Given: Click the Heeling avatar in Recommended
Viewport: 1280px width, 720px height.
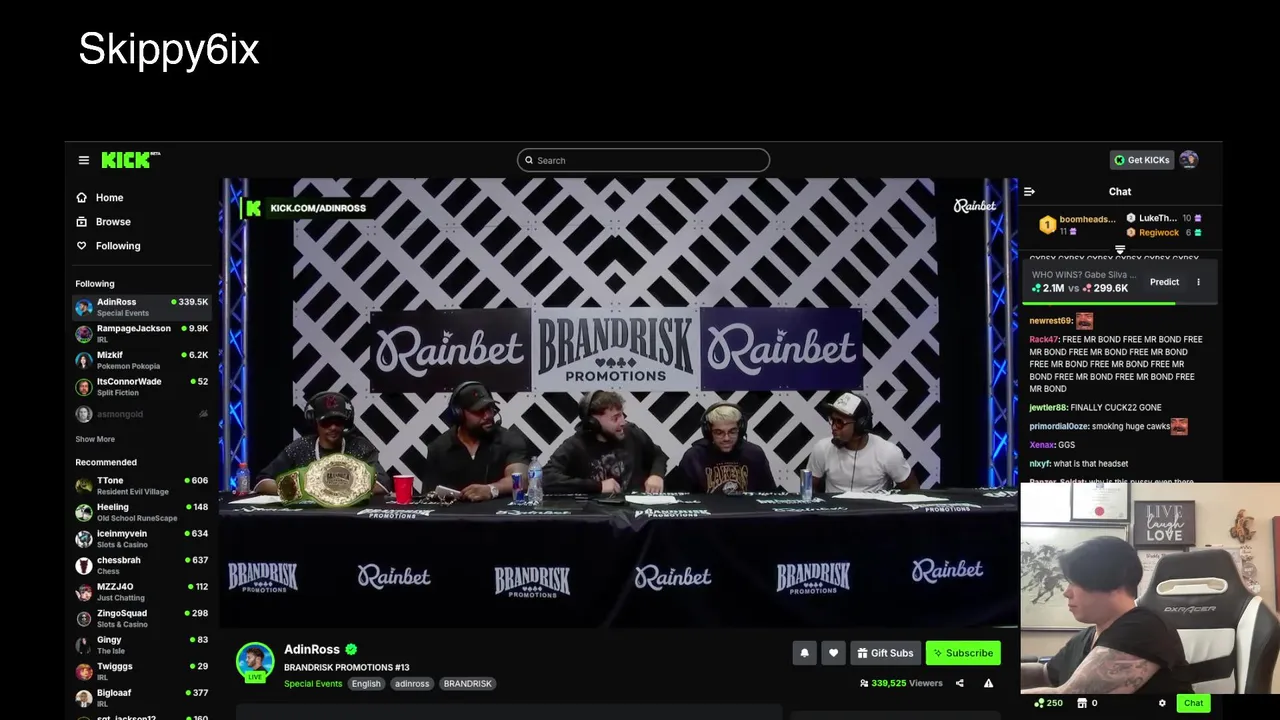Looking at the screenshot, I should pyautogui.click(x=84, y=513).
